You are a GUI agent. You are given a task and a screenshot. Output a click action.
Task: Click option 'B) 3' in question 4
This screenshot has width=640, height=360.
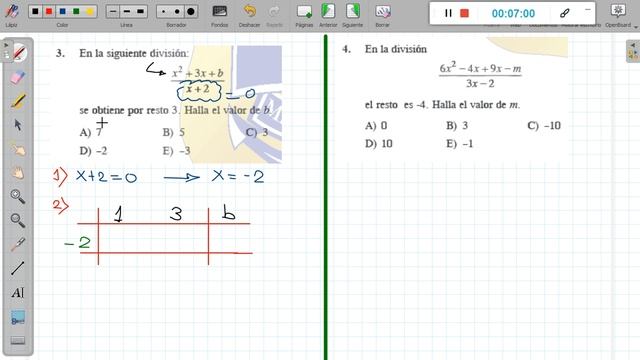tap(457, 126)
